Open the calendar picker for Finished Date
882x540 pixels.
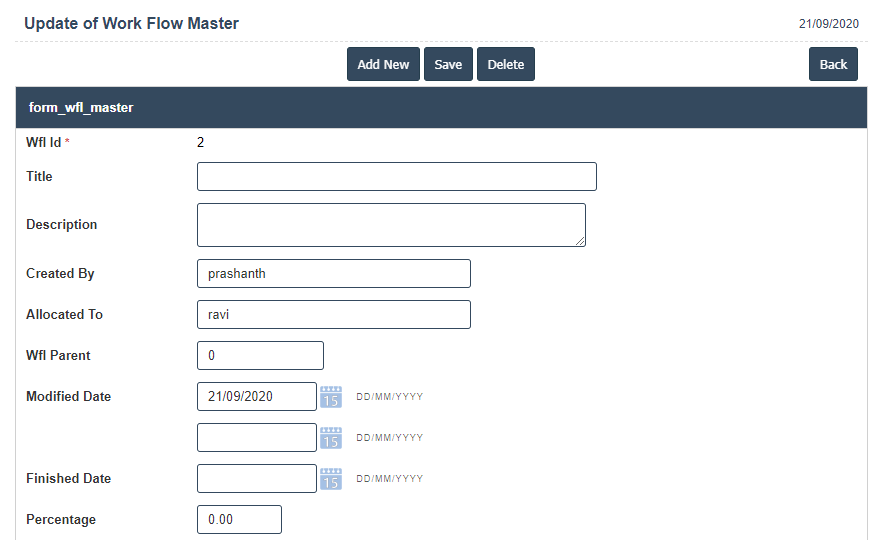pyautogui.click(x=331, y=479)
